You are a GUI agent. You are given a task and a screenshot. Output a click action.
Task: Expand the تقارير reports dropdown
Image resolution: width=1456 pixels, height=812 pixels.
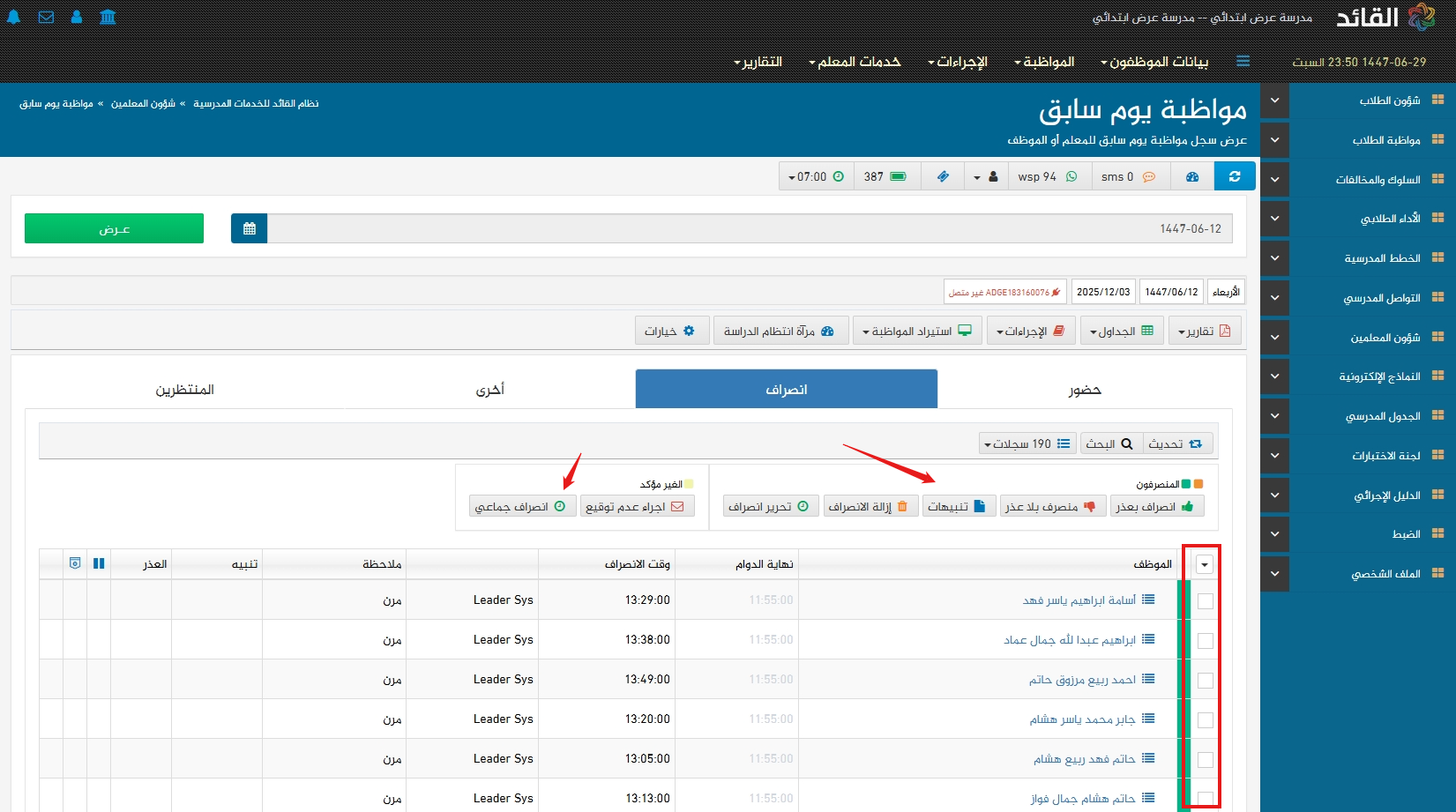(x=1205, y=332)
